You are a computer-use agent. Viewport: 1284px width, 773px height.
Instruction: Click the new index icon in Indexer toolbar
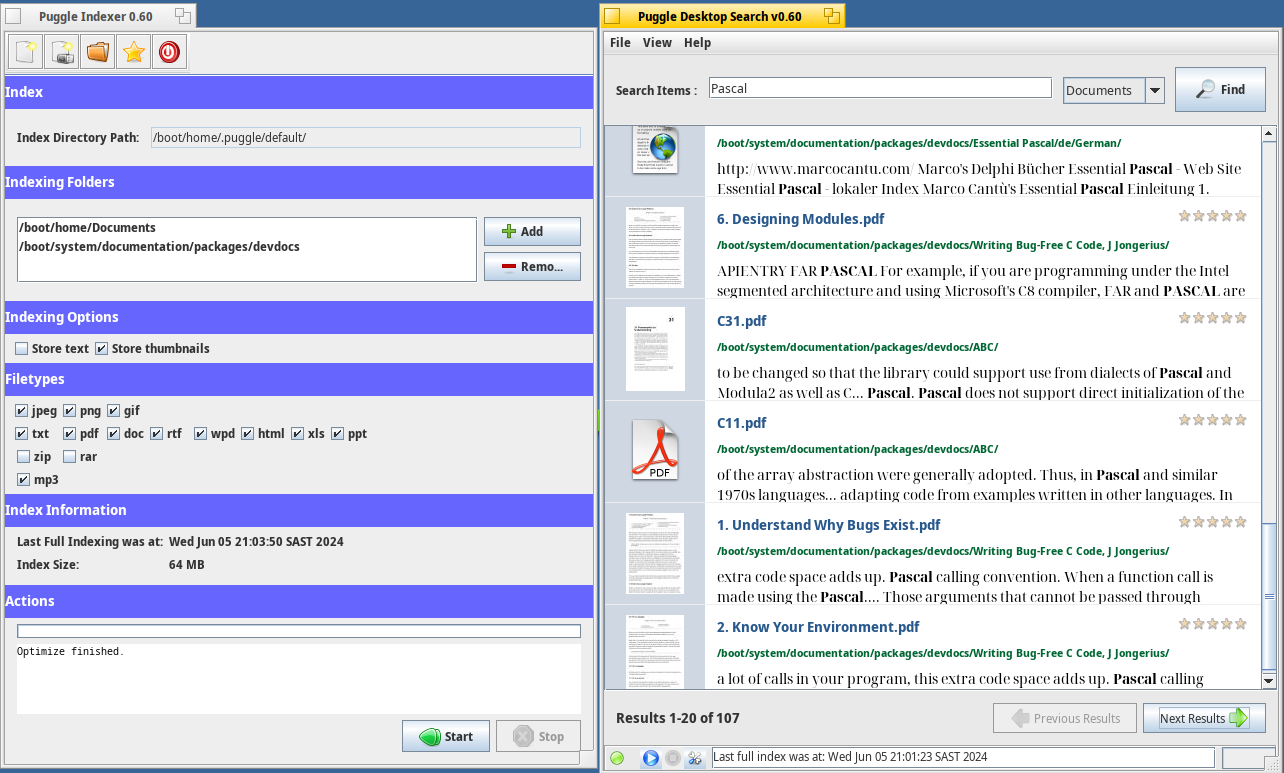[x=25, y=52]
